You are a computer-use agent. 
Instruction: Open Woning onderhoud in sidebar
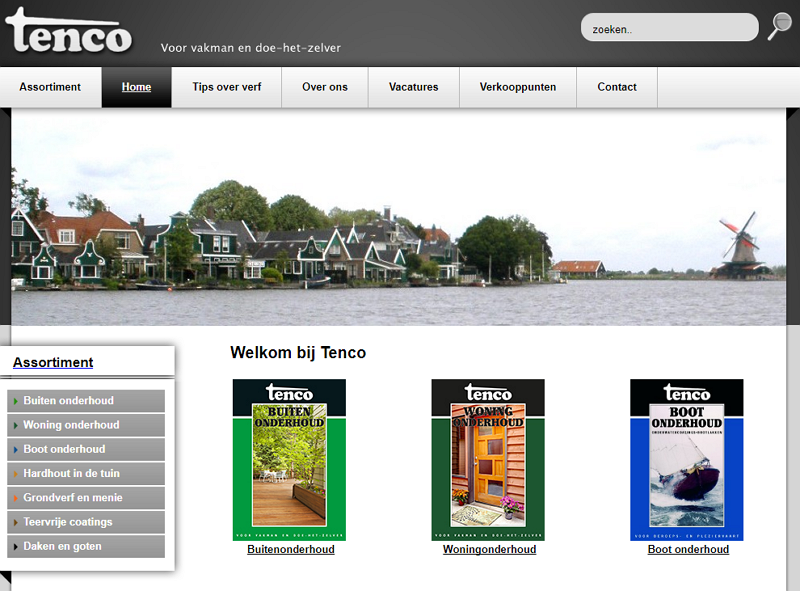[86, 425]
